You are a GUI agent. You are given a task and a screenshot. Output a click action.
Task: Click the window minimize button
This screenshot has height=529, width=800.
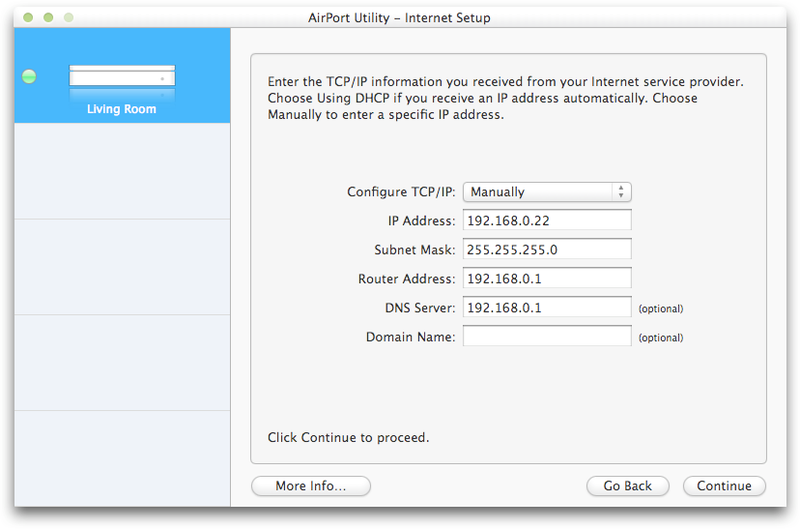tap(48, 17)
